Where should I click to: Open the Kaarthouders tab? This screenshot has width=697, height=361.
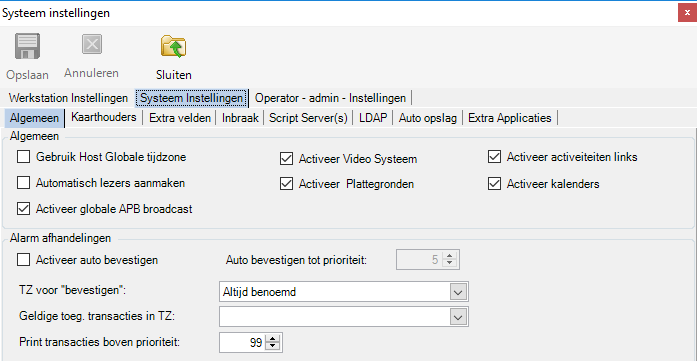(104, 118)
